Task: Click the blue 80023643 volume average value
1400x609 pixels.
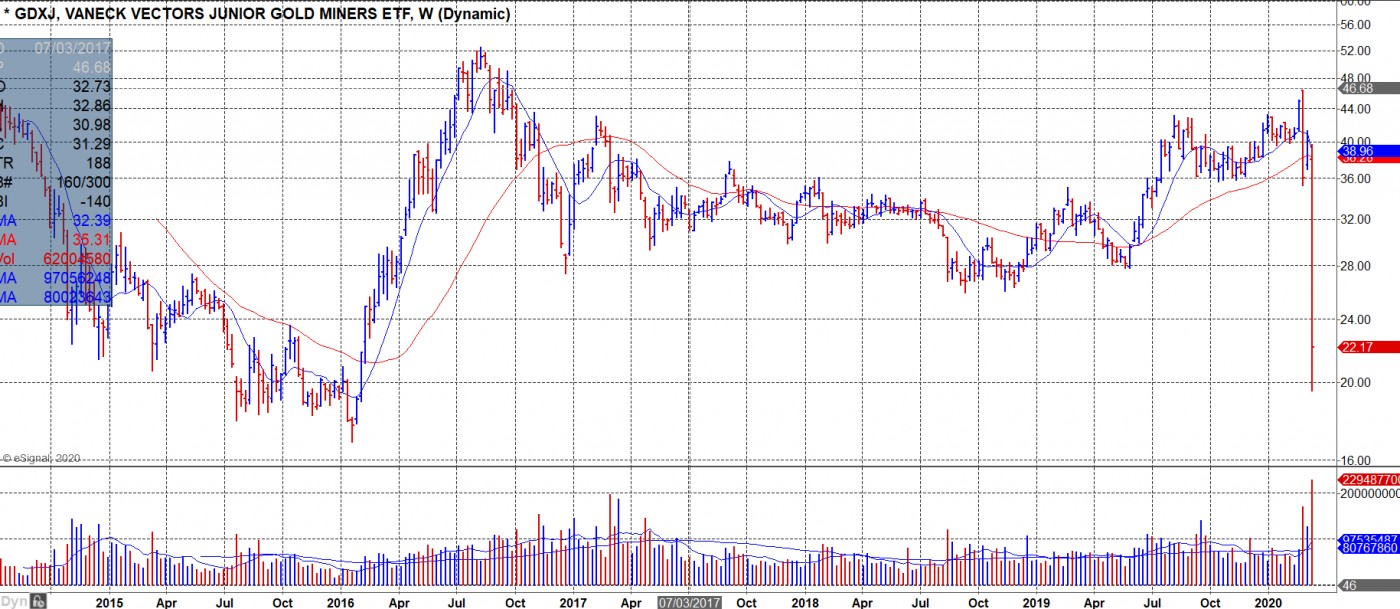Action: pyautogui.click(x=75, y=296)
